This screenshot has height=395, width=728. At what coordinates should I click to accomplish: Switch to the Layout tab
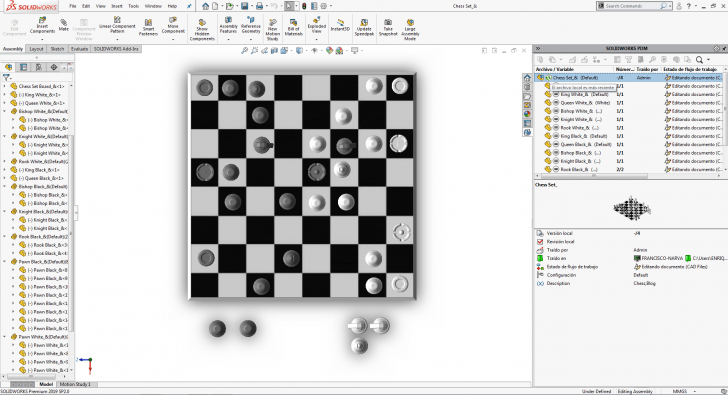36,49
